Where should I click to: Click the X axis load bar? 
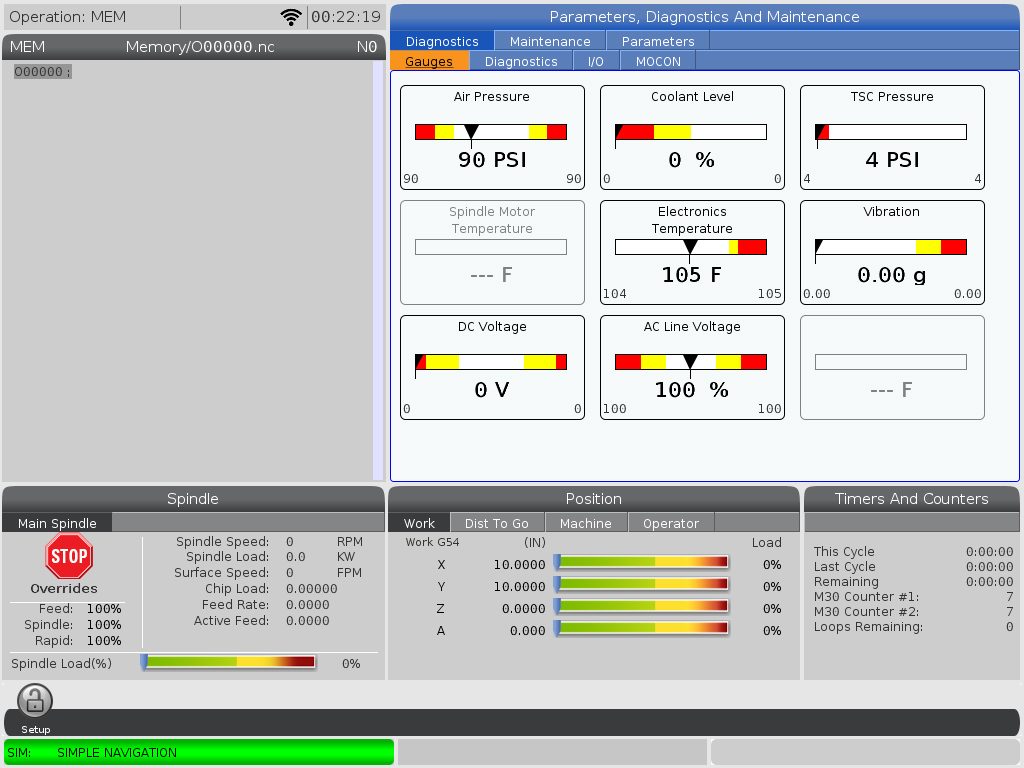[642, 563]
